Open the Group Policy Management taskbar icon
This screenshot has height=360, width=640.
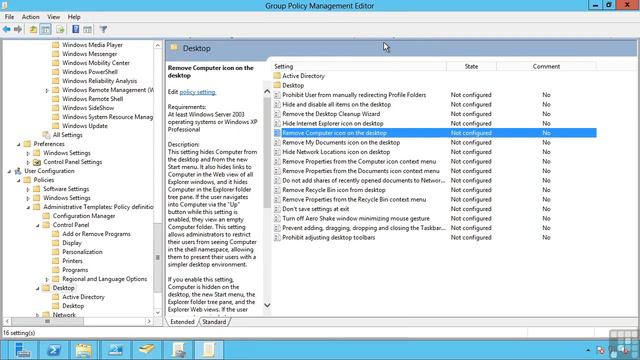(178, 350)
